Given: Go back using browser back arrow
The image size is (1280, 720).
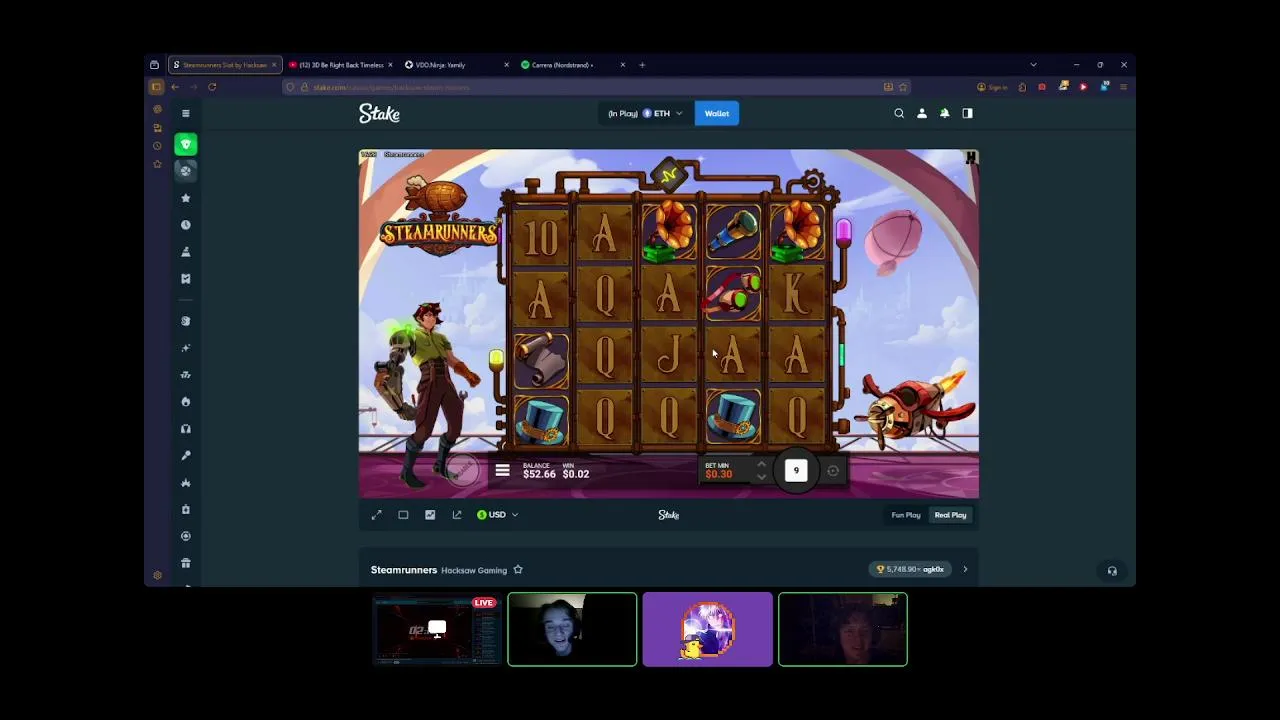Looking at the screenshot, I should point(175,87).
